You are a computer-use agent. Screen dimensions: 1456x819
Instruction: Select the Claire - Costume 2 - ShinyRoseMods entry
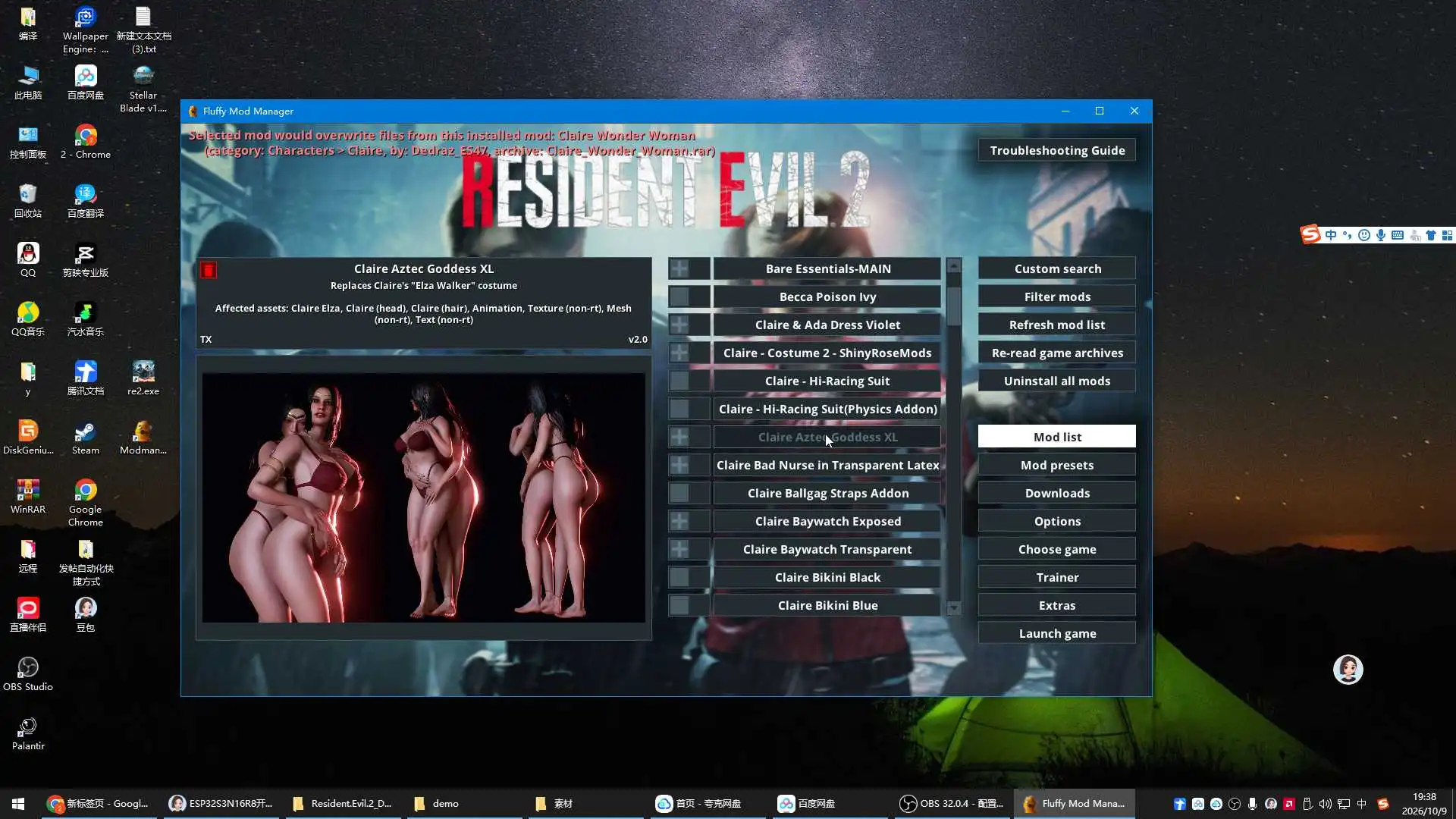click(x=827, y=353)
